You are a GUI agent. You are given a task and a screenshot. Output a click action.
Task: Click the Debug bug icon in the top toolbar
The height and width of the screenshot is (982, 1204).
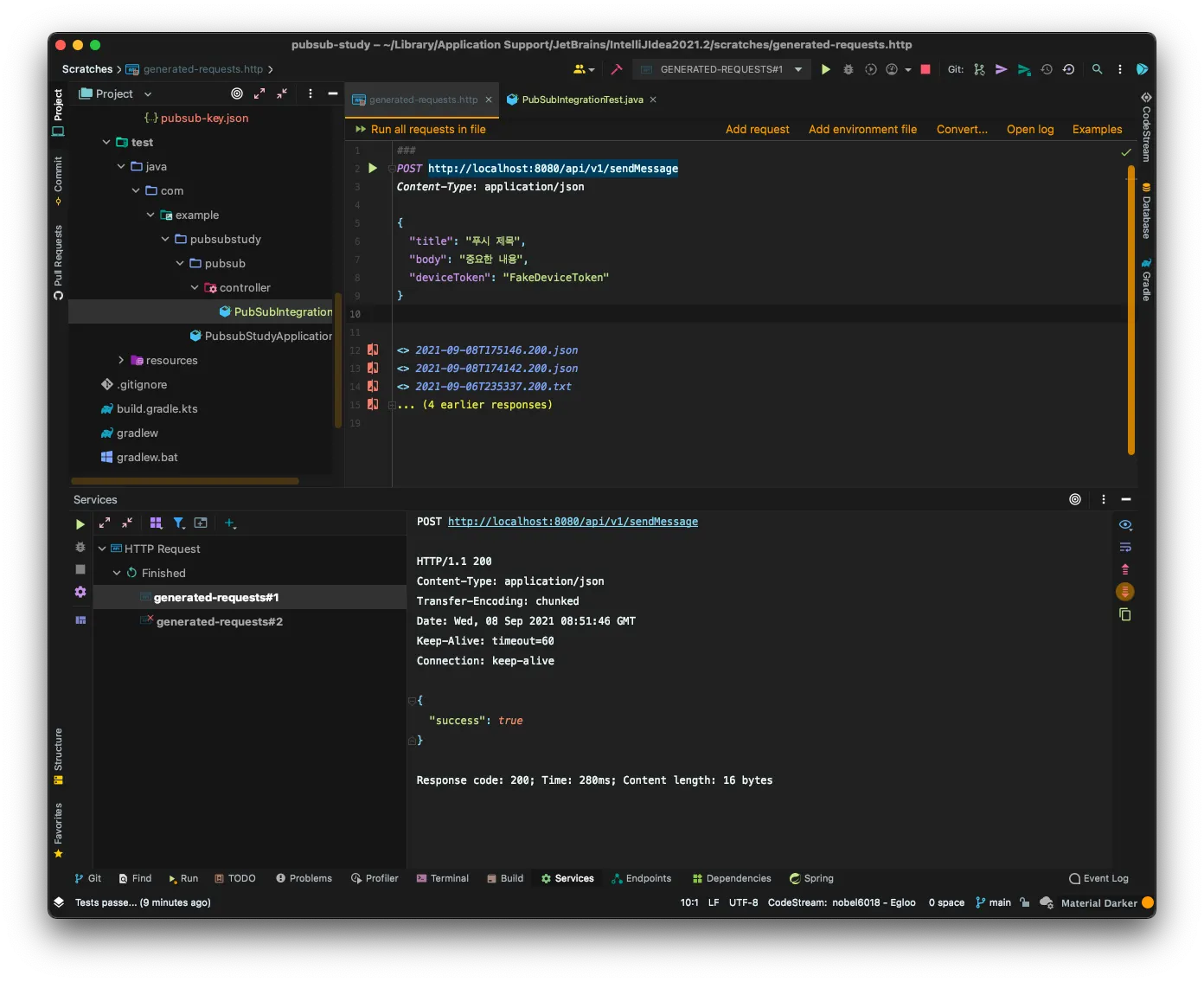(x=849, y=69)
